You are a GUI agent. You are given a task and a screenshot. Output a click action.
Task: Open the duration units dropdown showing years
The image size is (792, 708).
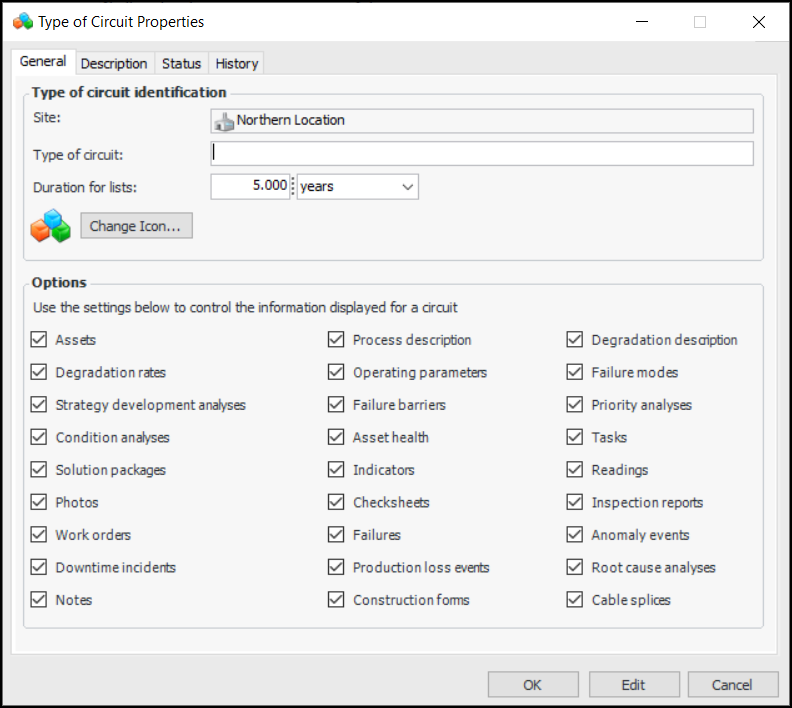tap(357, 186)
